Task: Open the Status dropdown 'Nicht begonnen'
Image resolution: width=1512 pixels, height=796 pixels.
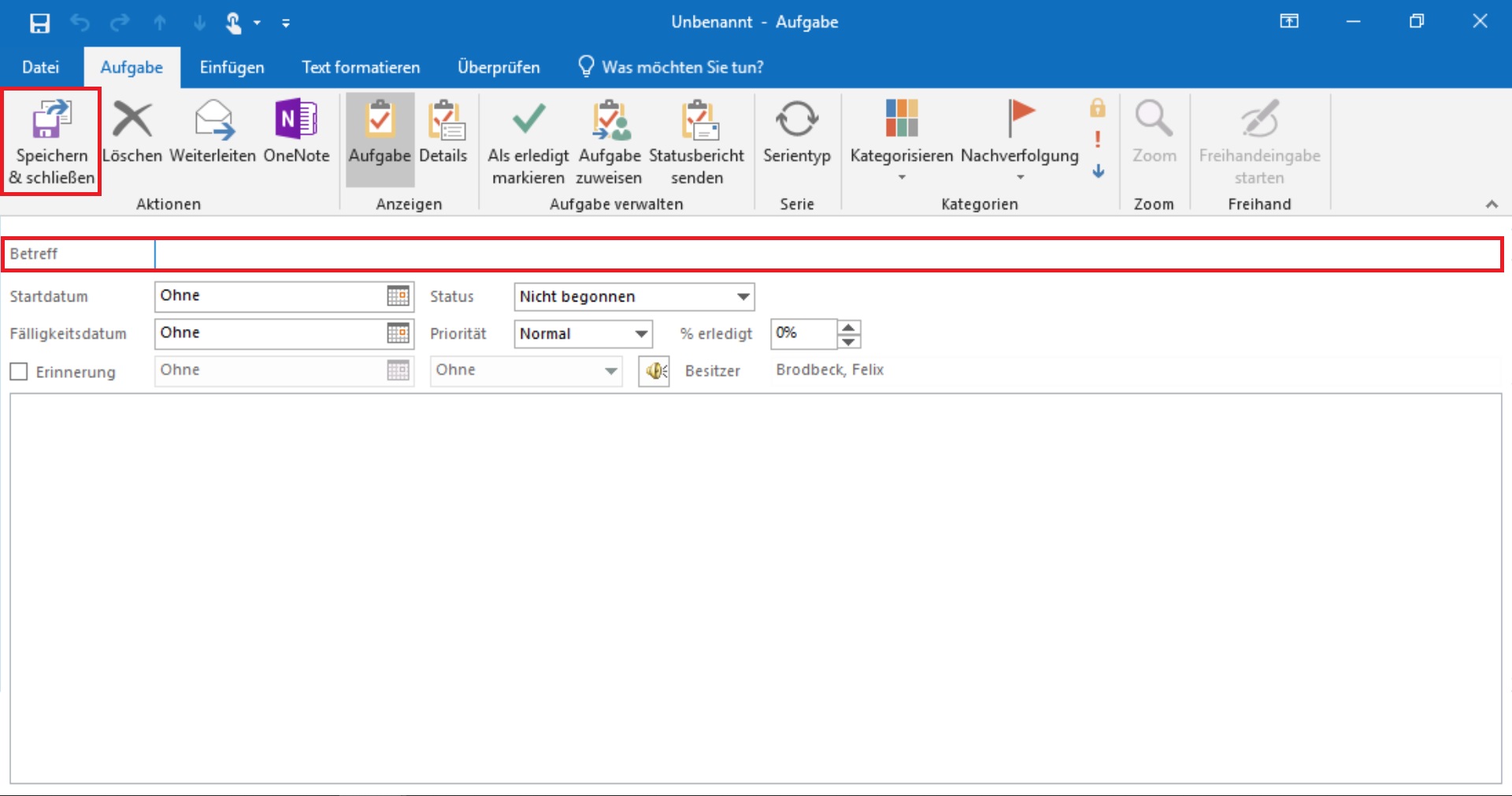Action: (634, 297)
